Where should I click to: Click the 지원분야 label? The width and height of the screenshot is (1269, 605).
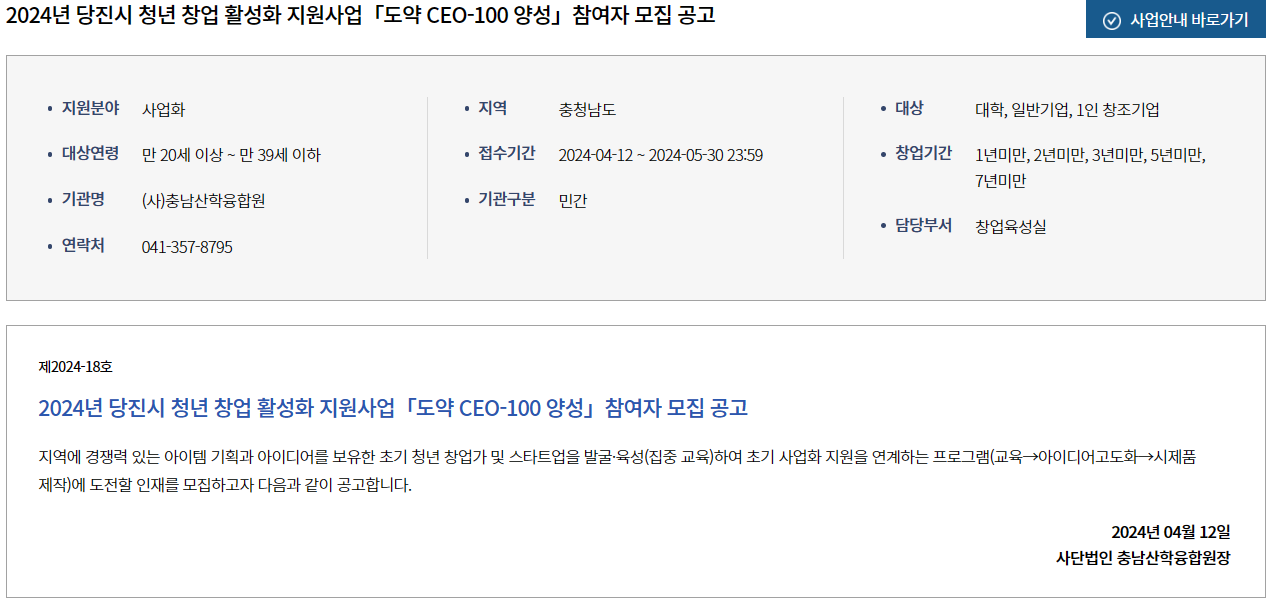click(x=90, y=108)
